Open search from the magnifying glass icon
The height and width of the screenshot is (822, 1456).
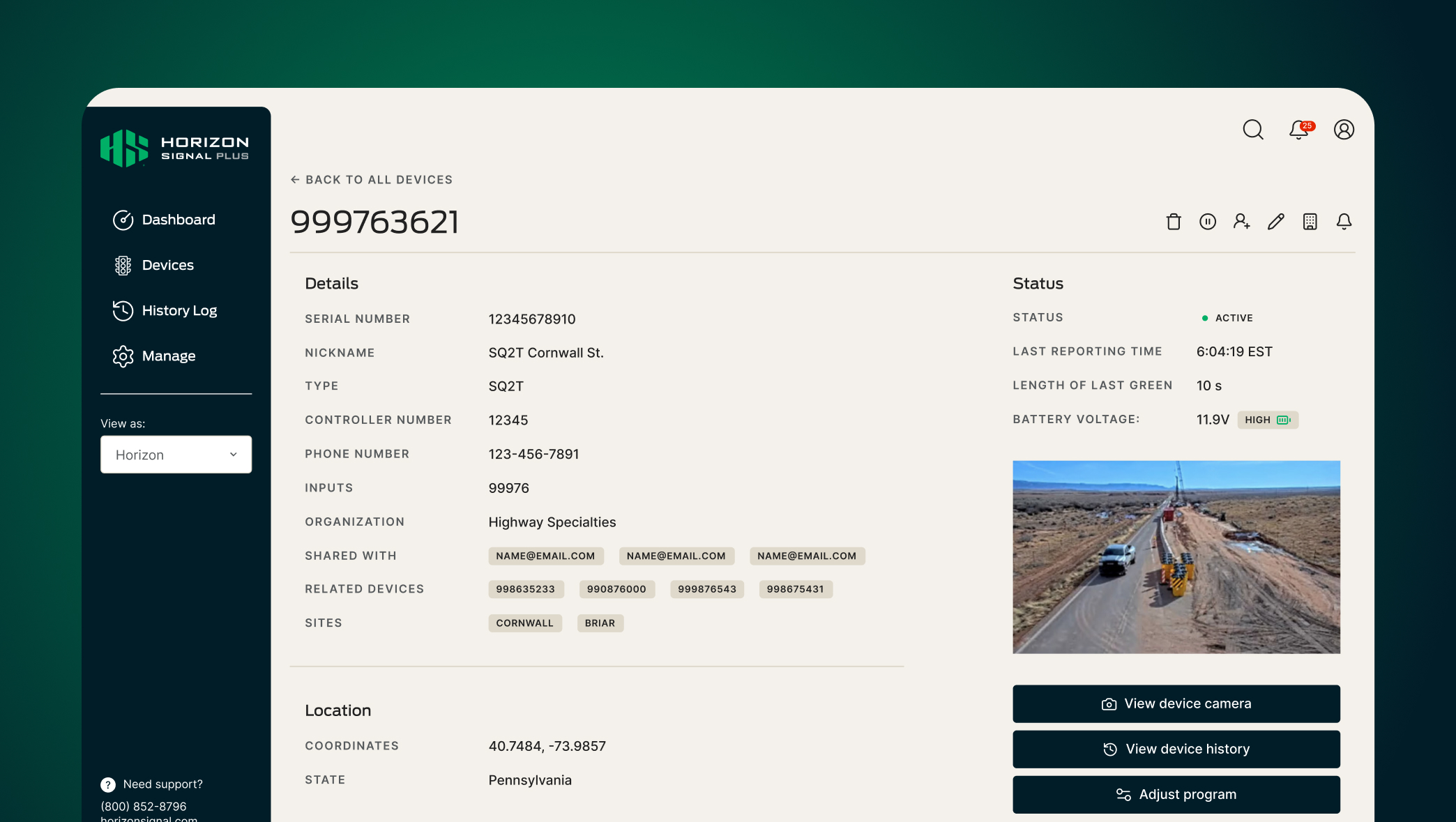click(1253, 130)
